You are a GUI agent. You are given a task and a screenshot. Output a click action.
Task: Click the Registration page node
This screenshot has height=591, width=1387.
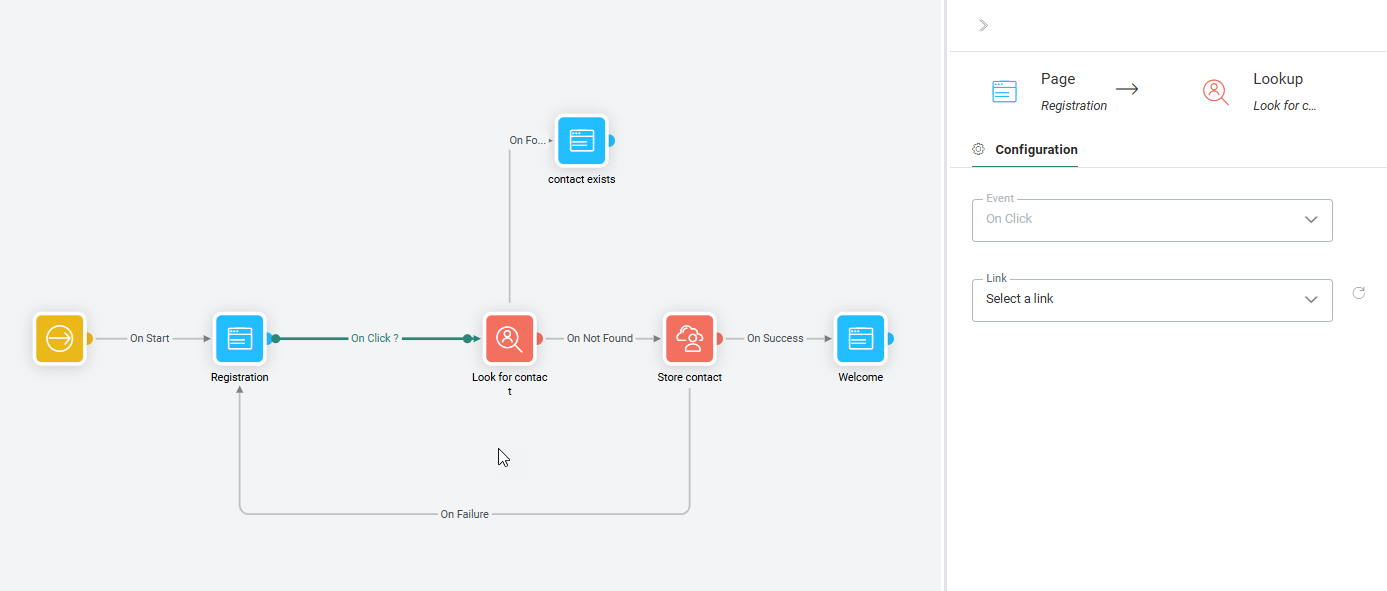click(240, 338)
